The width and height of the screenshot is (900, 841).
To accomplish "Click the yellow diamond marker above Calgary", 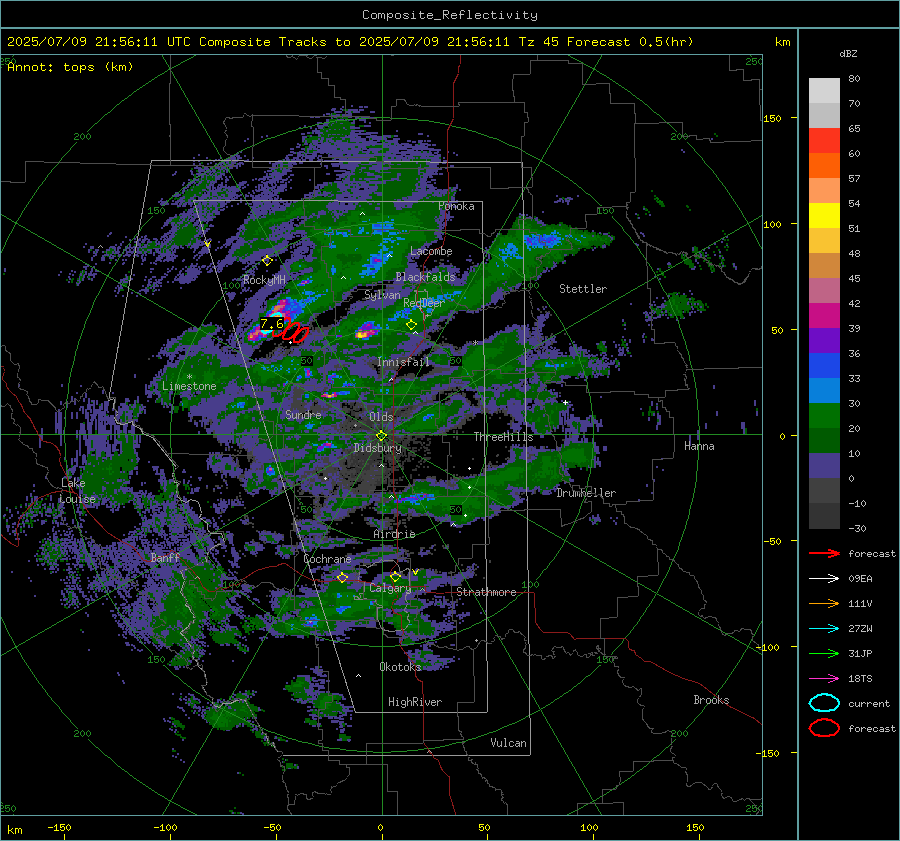I will click(395, 576).
